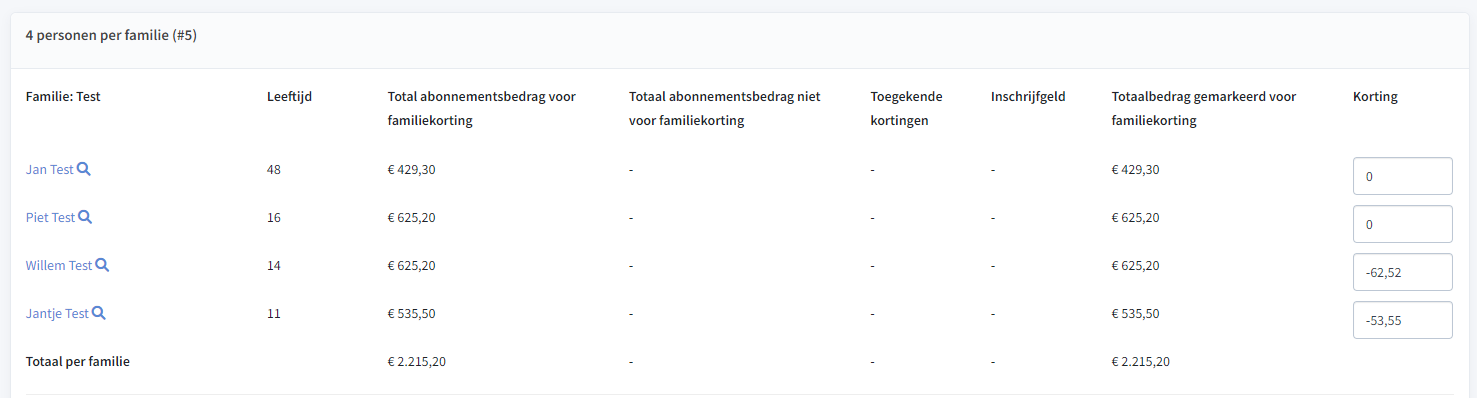Image resolution: width=1477 pixels, height=398 pixels.
Task: Click Jan Test's € 429,30 subscription amount
Action: point(411,169)
